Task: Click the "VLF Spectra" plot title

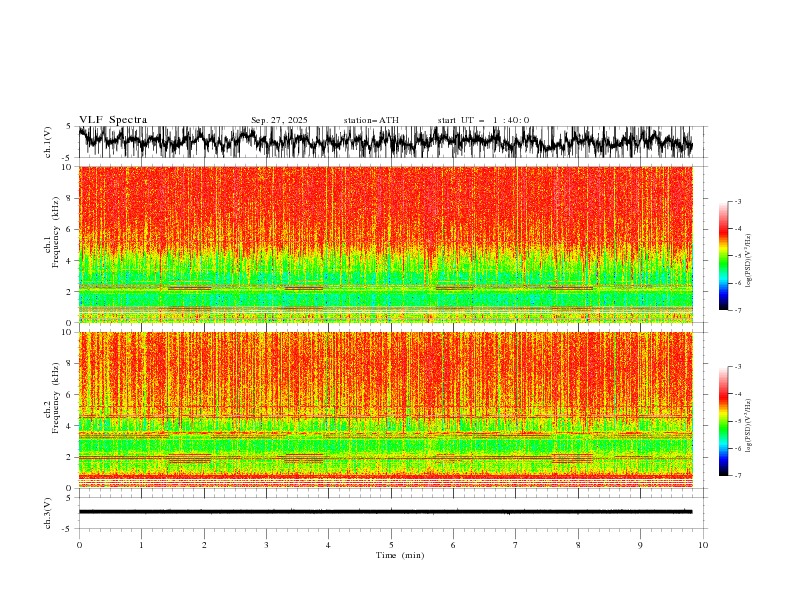Action: 113,120
